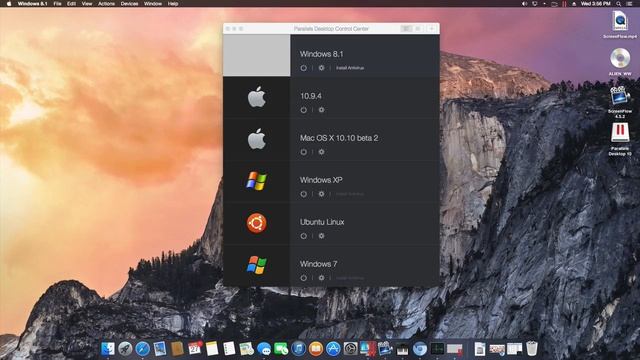Open the gear settings for 10.9.4

tap(322, 110)
